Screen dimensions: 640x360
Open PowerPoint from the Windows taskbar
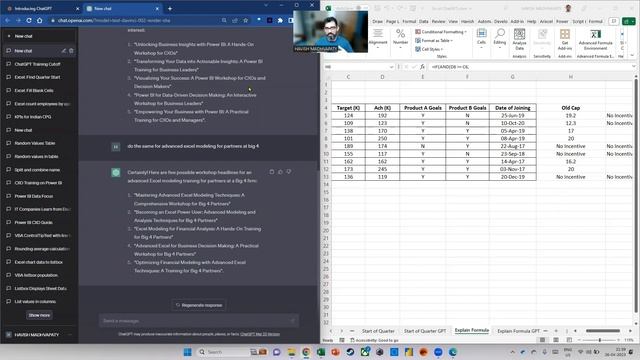tap(336, 352)
